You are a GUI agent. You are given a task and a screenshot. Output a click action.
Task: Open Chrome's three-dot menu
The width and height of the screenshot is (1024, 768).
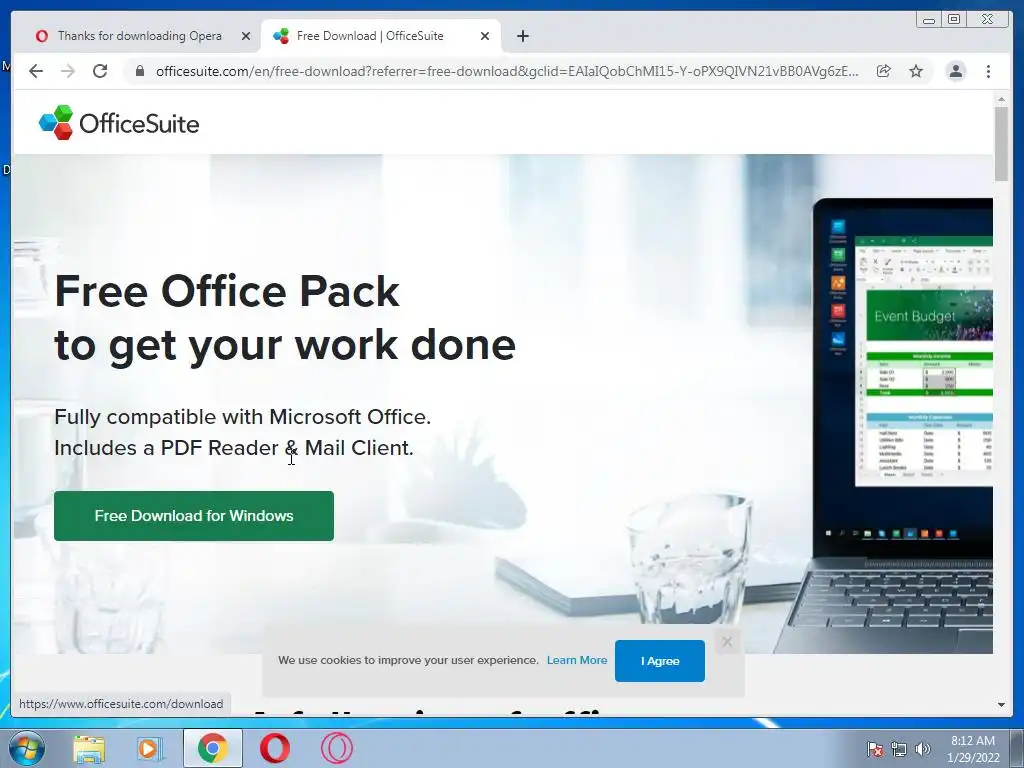pyautogui.click(x=988, y=71)
